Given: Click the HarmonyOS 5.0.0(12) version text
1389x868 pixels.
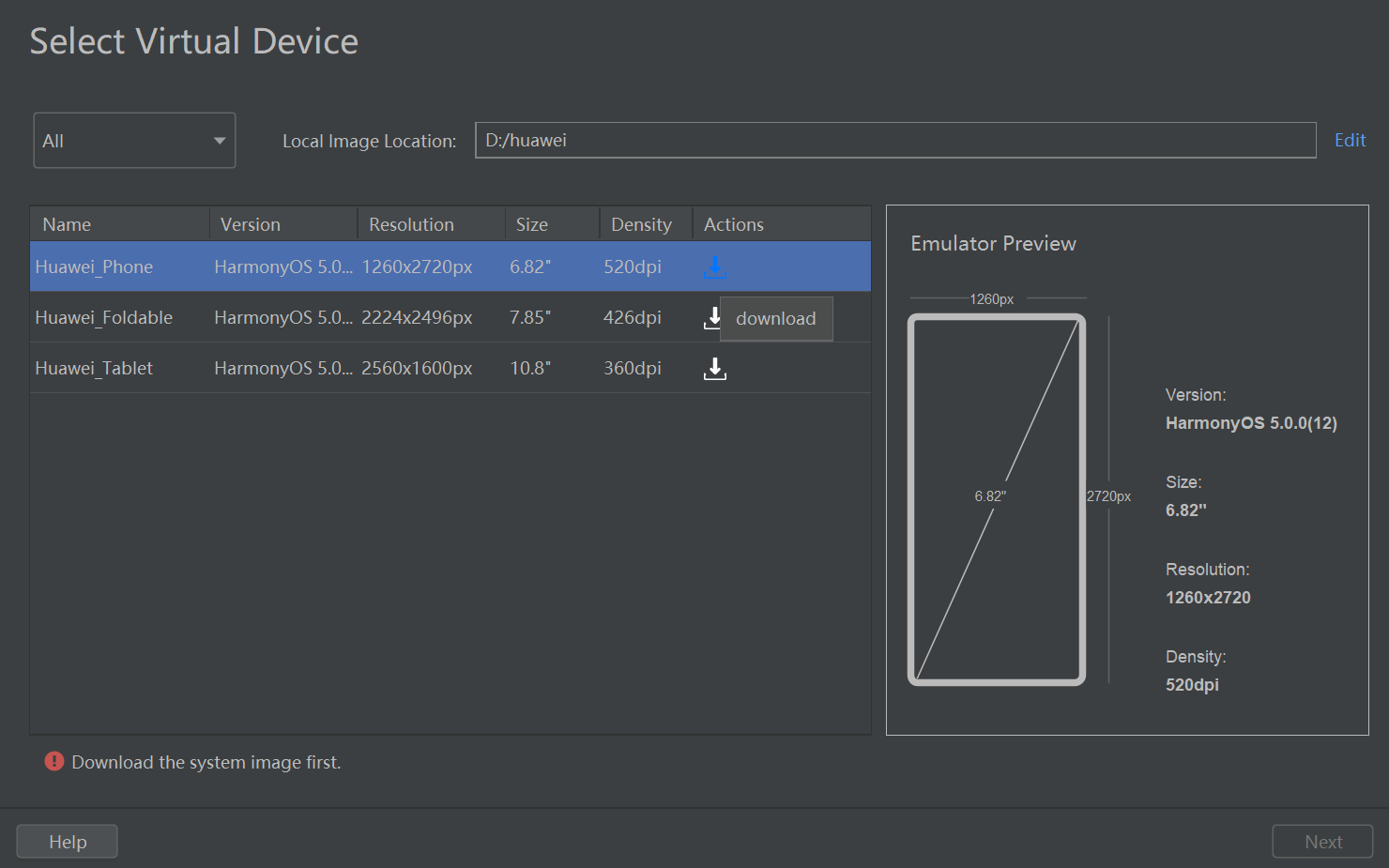Looking at the screenshot, I should click(x=1251, y=423).
